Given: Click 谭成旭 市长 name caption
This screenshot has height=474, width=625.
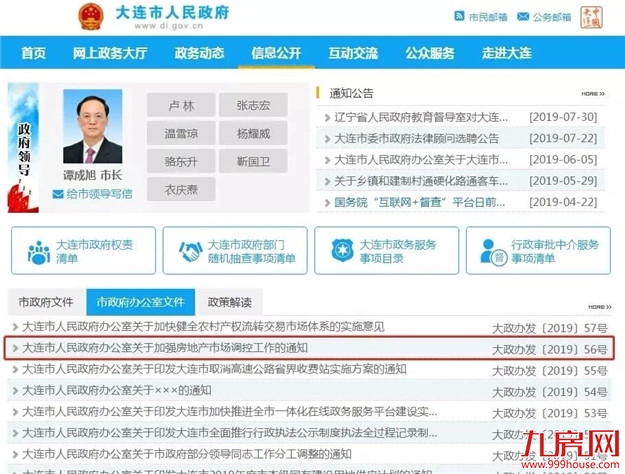Looking at the screenshot, I should (x=92, y=175).
